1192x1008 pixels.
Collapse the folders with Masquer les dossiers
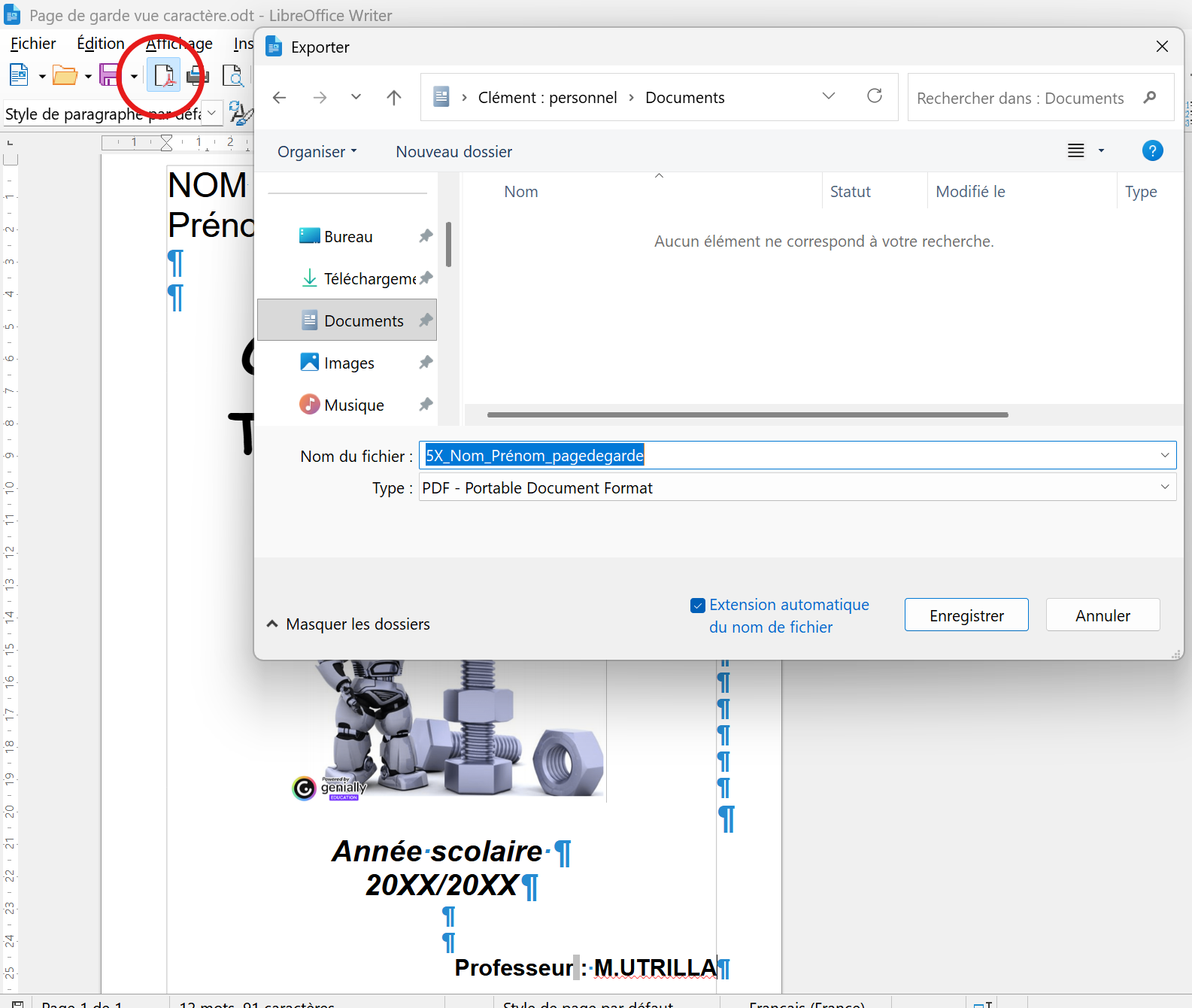coord(348,624)
